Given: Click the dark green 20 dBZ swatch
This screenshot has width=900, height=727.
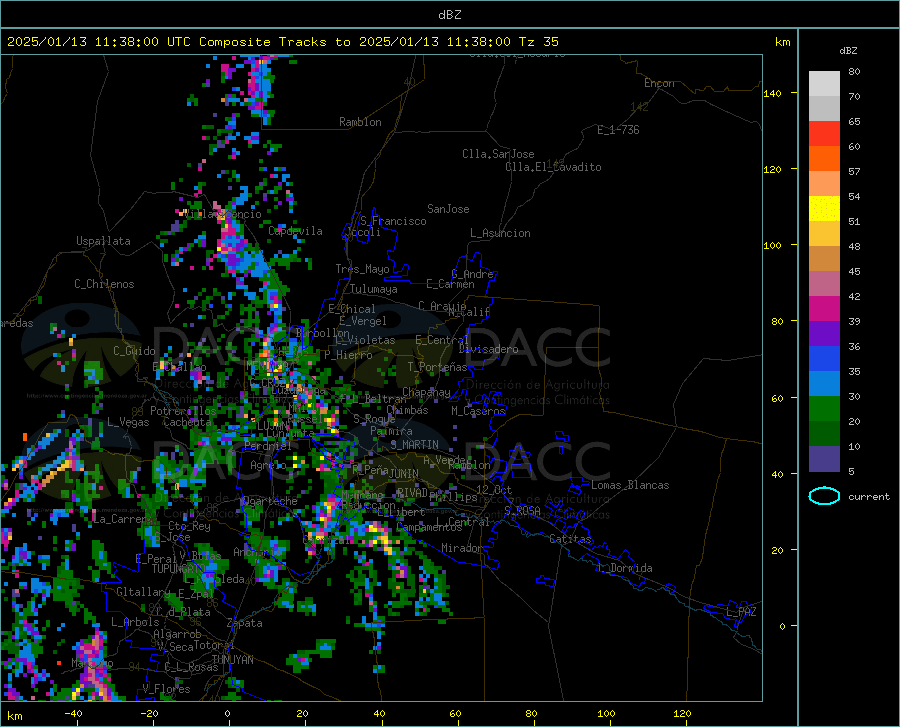Looking at the screenshot, I should (x=824, y=434).
